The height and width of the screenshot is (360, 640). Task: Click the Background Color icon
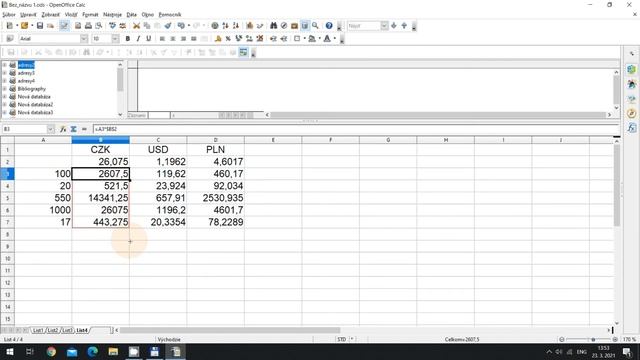[x=312, y=38]
